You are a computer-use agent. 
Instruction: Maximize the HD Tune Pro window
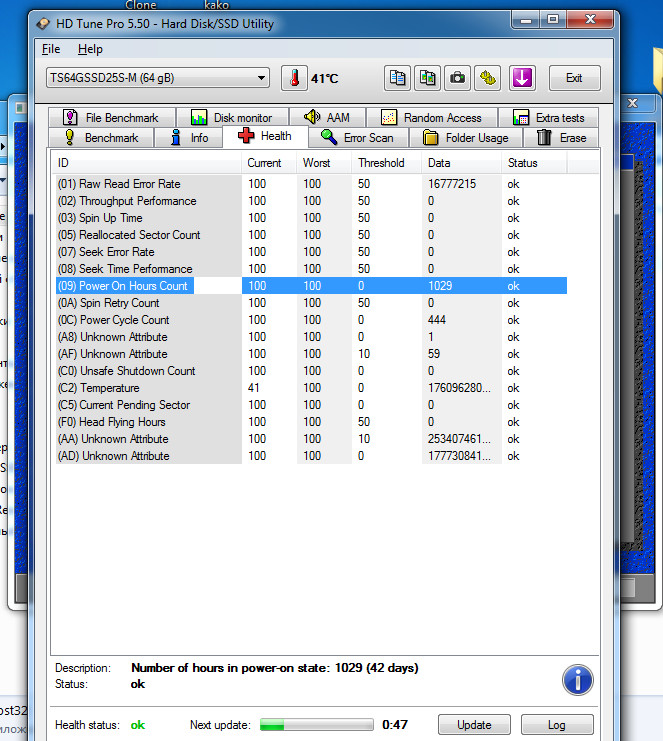pyautogui.click(x=552, y=20)
